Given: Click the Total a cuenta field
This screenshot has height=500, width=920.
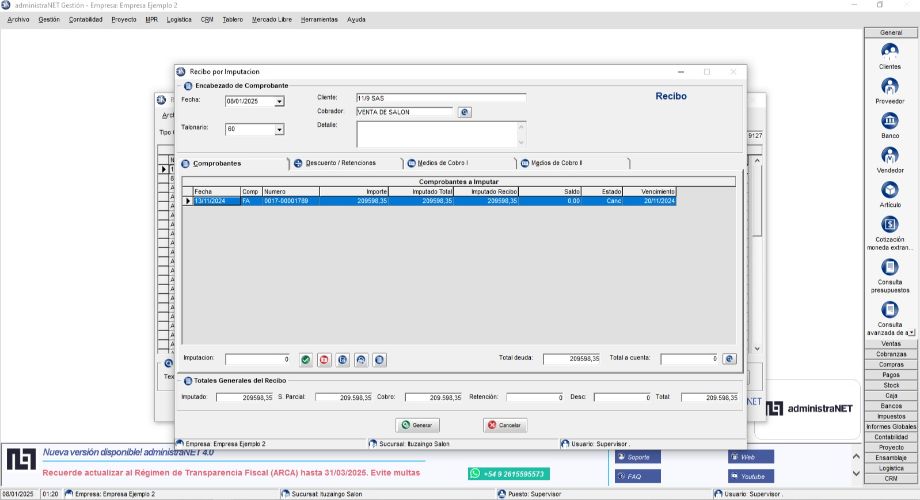Looking at the screenshot, I should click(x=689, y=359).
